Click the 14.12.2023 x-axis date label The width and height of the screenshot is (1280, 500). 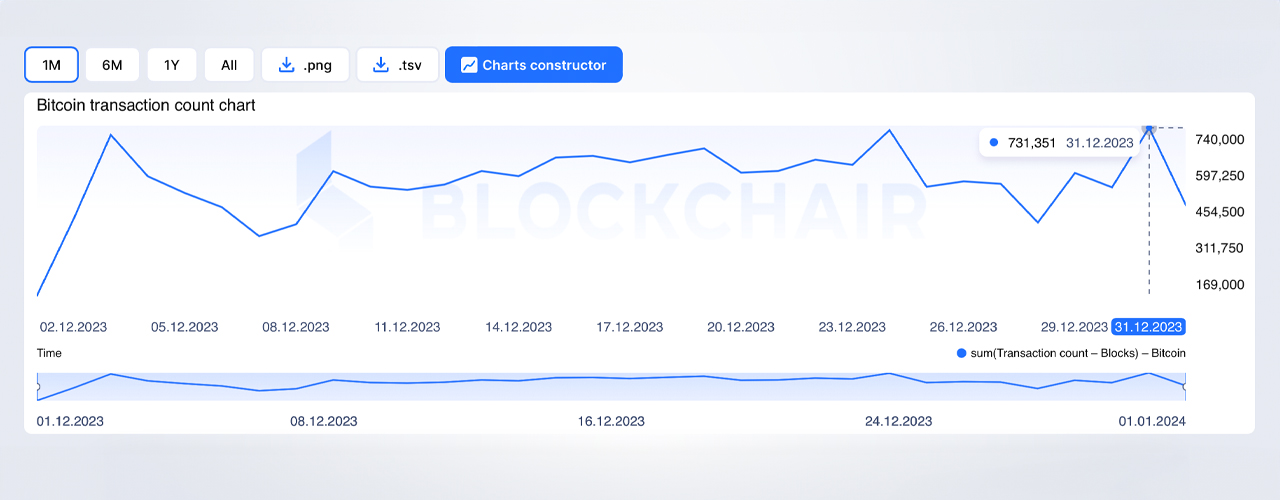[x=518, y=327]
